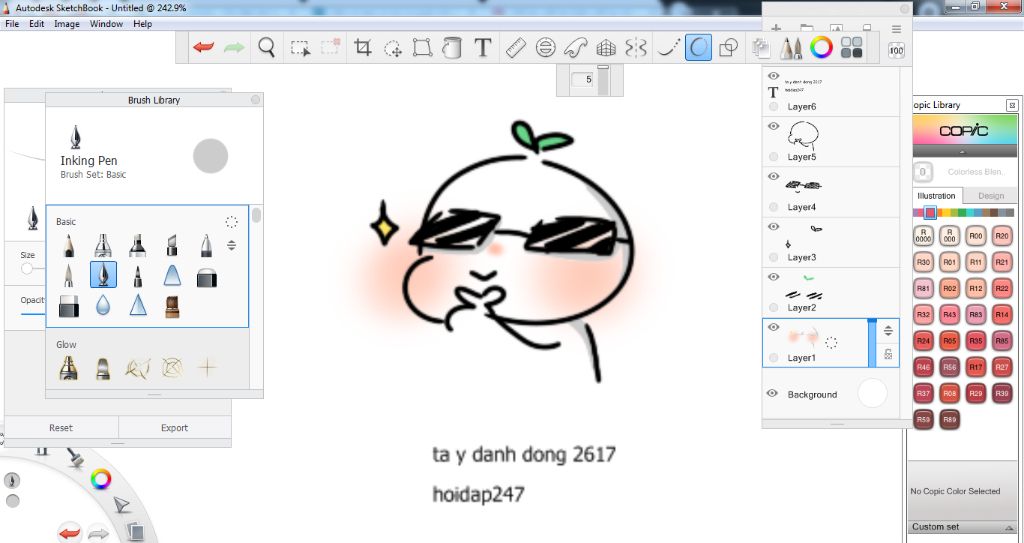The width and height of the screenshot is (1024, 543).
Task: Open the Draw Styles shapes tool
Action: 728,48
